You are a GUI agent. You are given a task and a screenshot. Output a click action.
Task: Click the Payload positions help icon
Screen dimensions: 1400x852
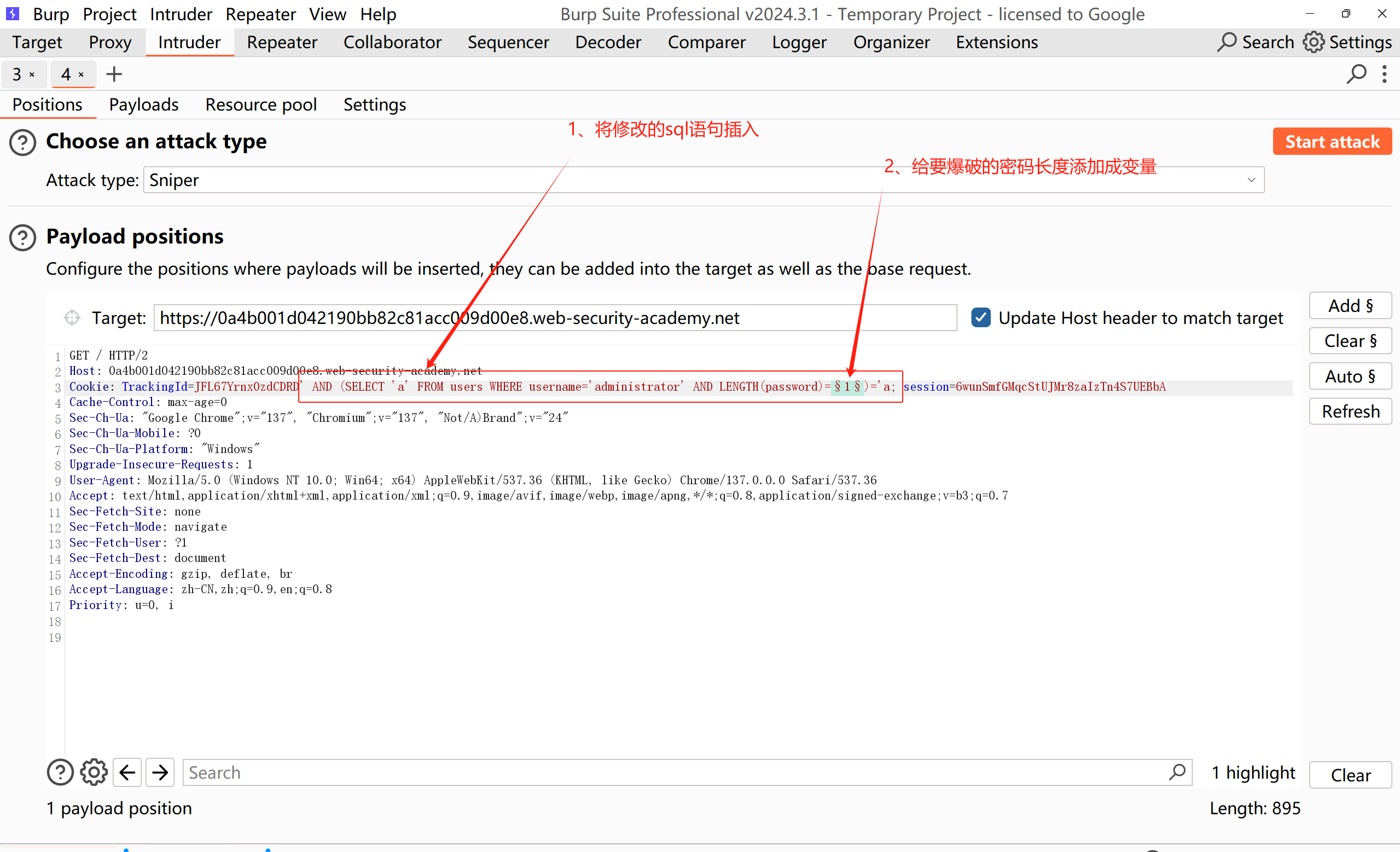tap(23, 237)
